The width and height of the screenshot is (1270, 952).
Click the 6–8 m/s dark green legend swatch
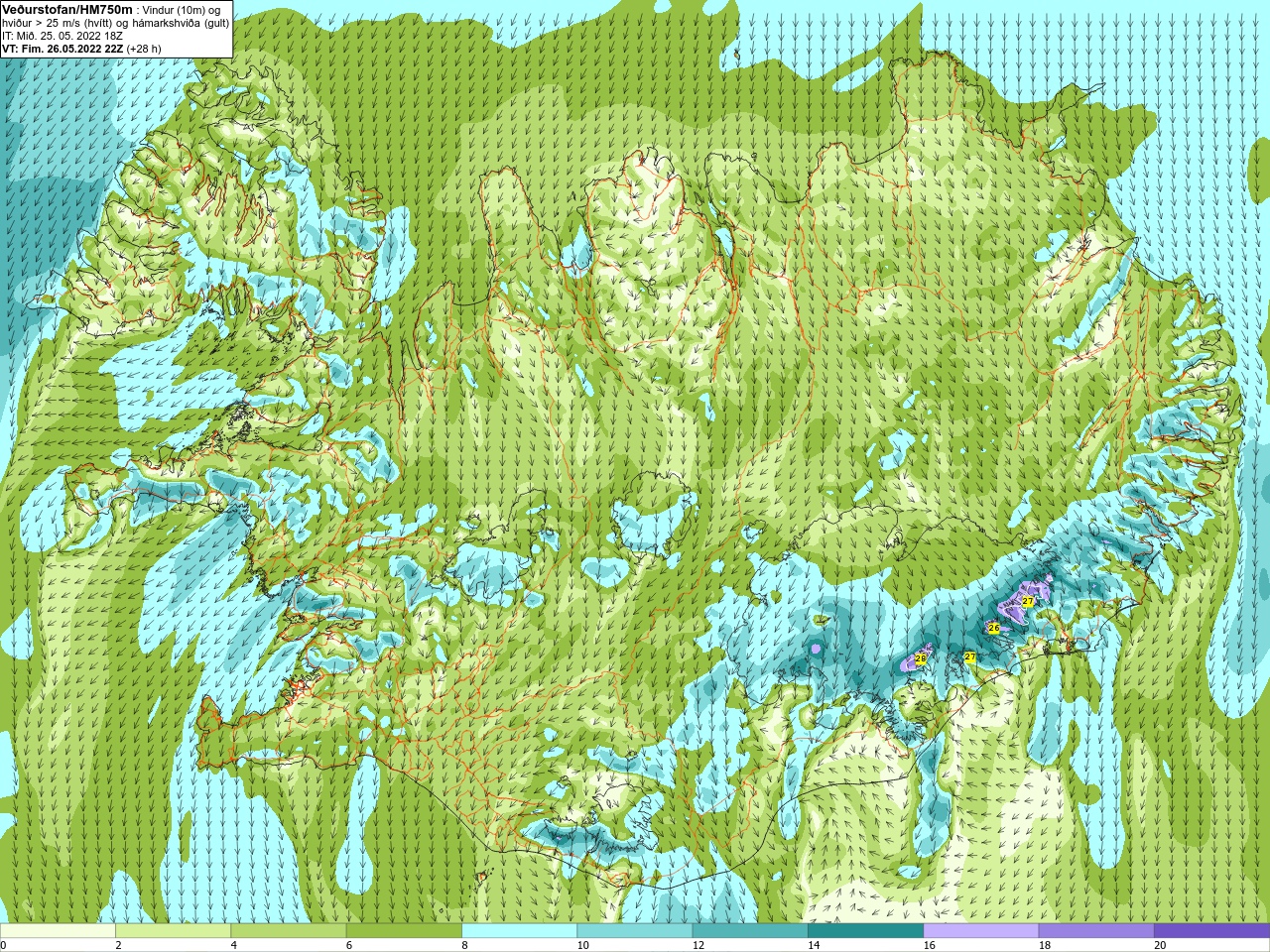pyautogui.click(x=404, y=931)
